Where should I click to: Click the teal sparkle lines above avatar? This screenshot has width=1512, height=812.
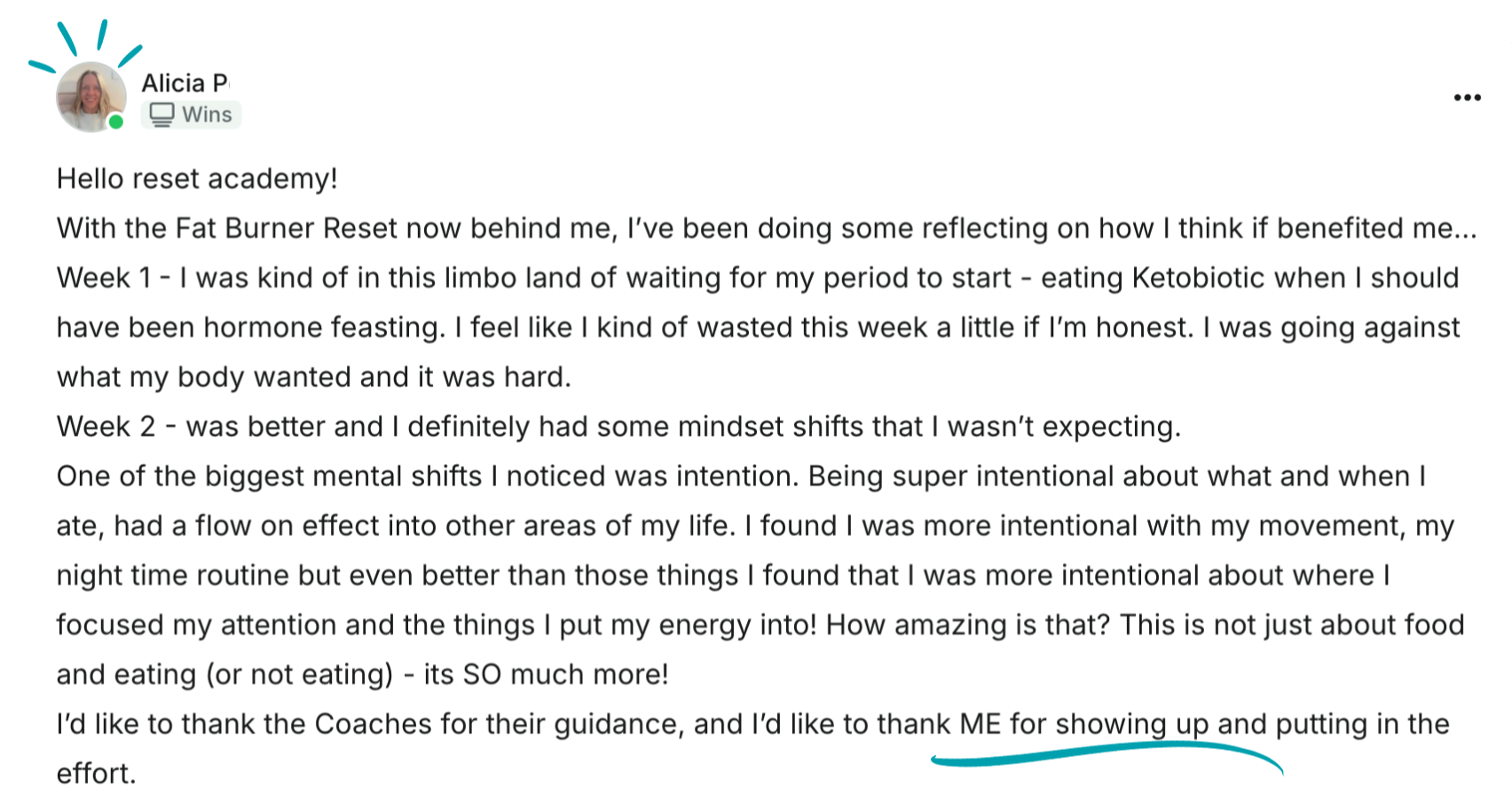click(84, 44)
